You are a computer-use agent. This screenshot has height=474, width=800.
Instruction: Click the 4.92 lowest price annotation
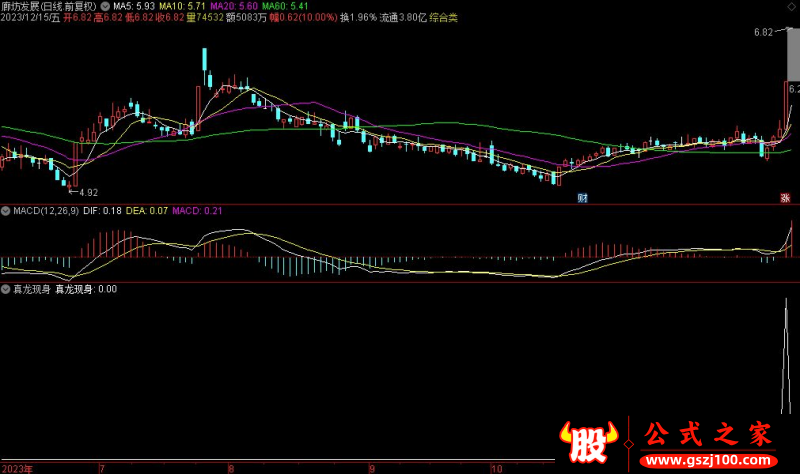pos(86,191)
